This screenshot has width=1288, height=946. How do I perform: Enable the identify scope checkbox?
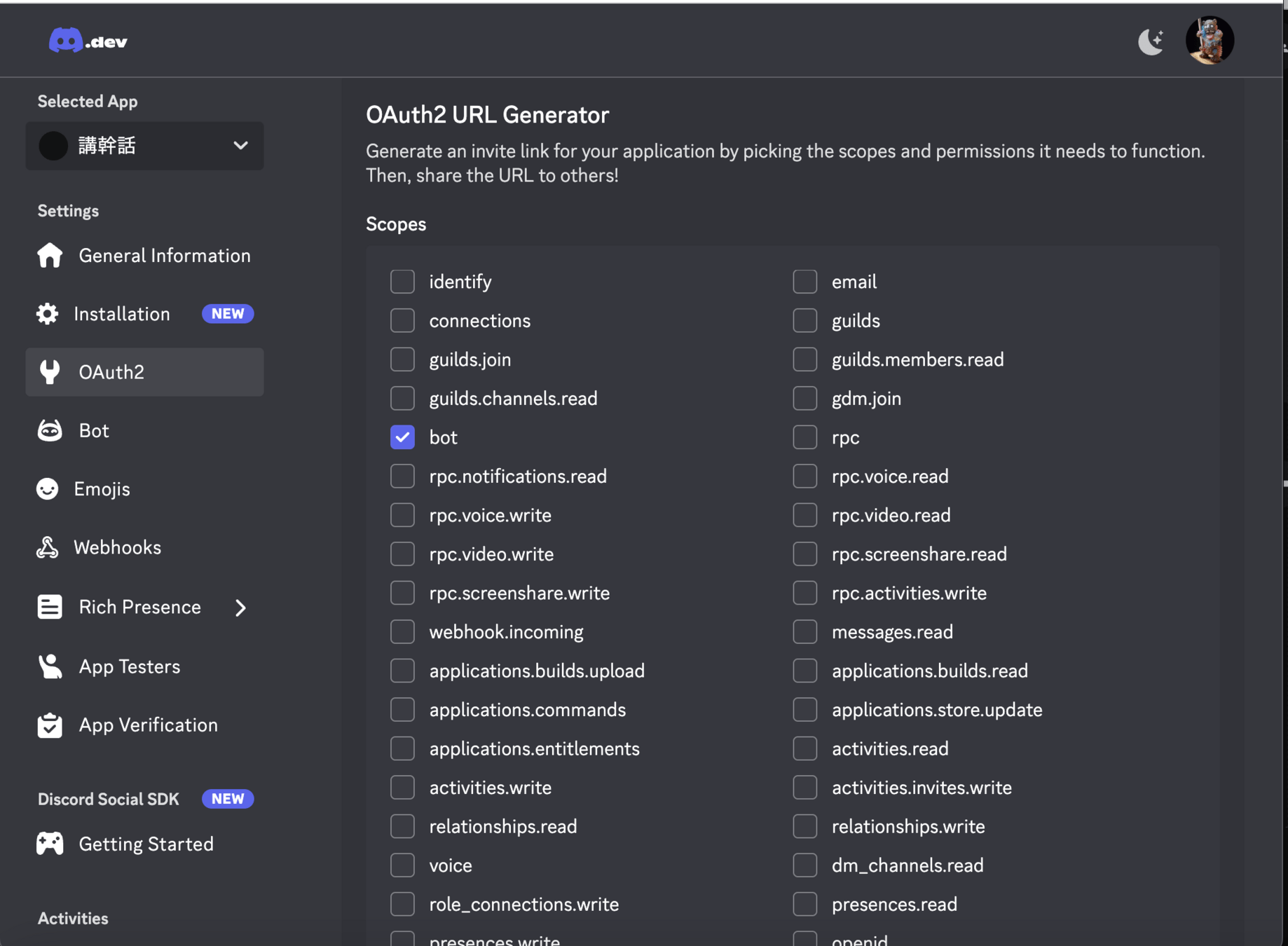(402, 282)
